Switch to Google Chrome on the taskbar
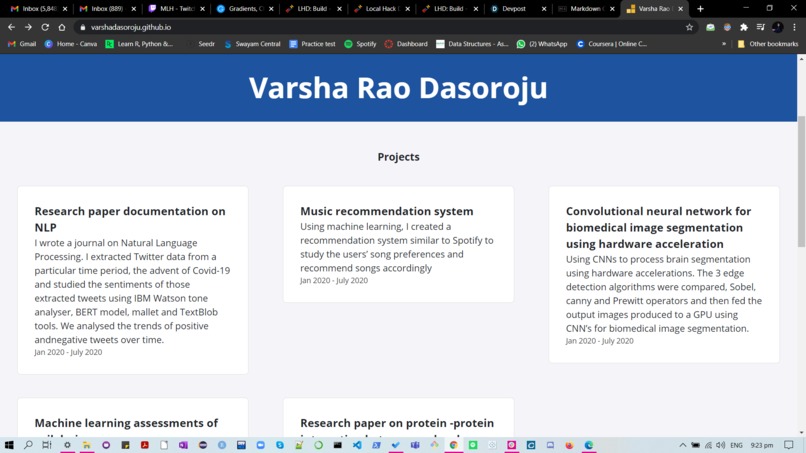806x453 pixels. pyautogui.click(x=453, y=445)
